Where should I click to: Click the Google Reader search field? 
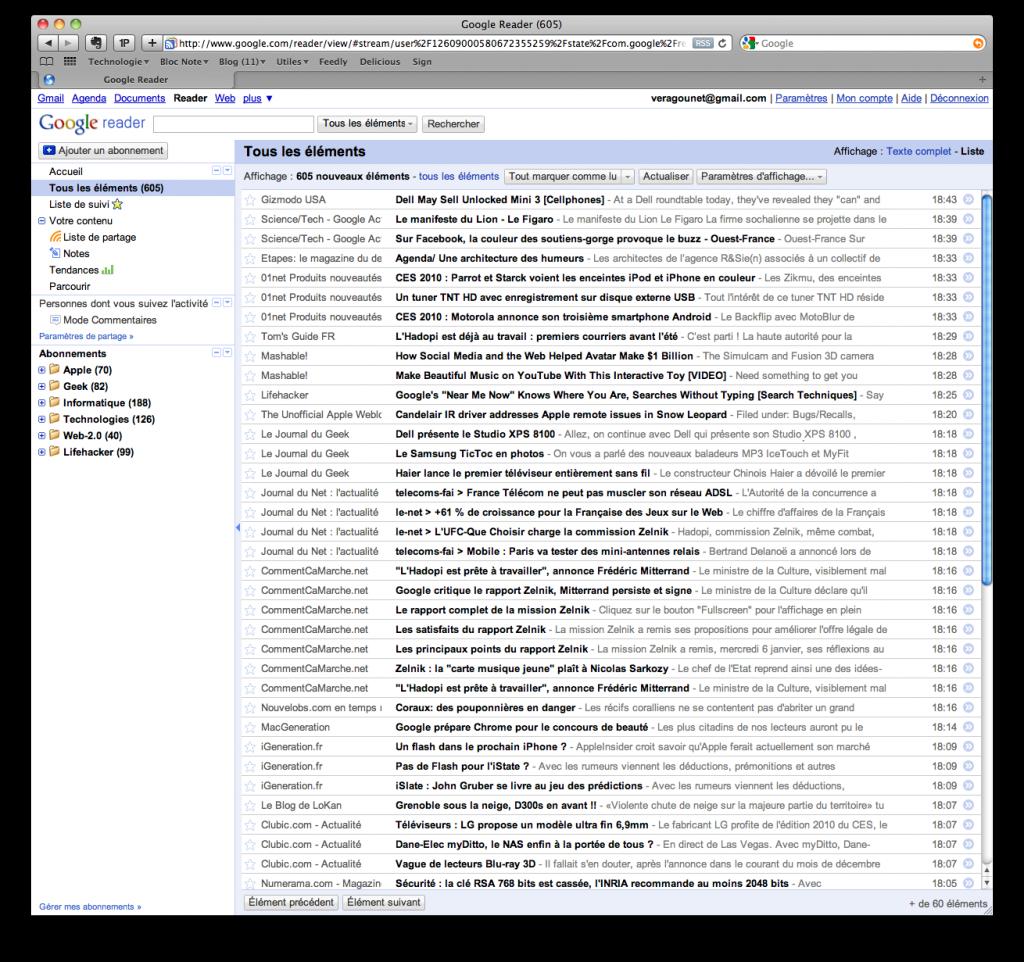pyautogui.click(x=234, y=123)
